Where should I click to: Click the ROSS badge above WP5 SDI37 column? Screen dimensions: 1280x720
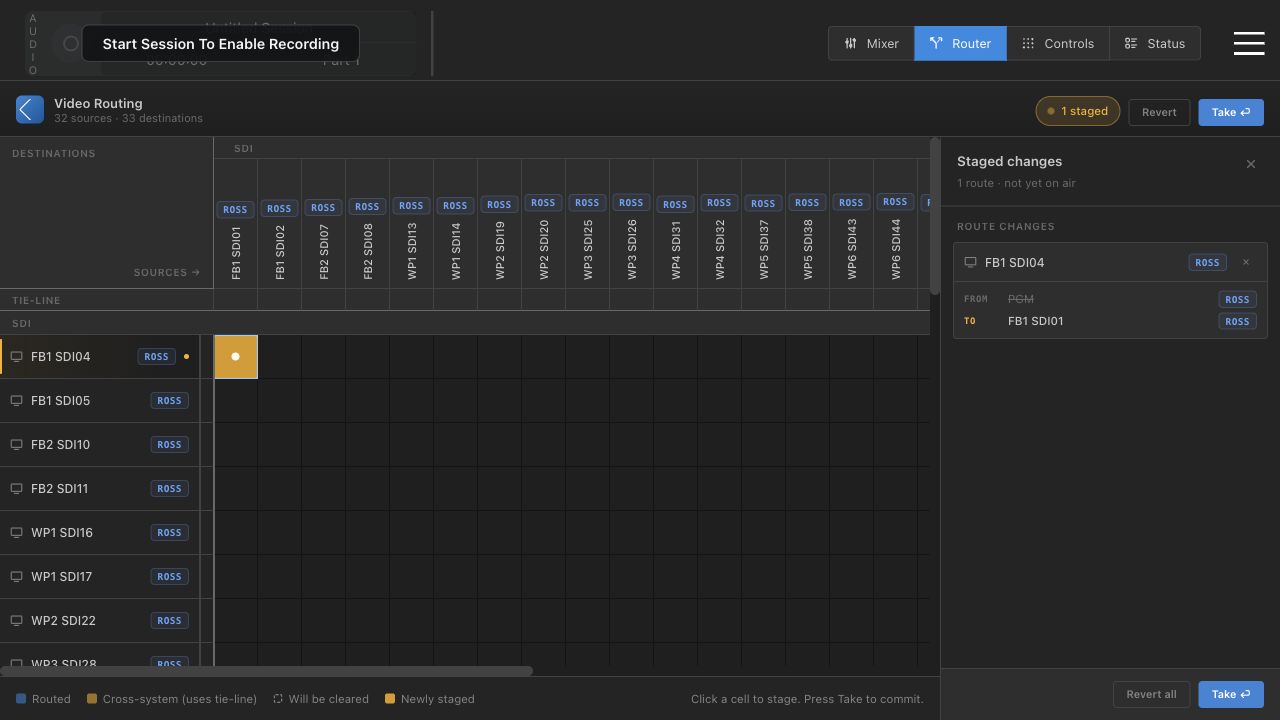[x=763, y=203]
